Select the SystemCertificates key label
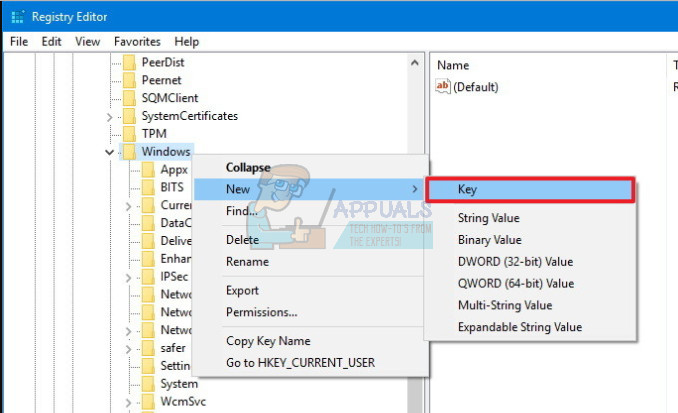This screenshot has height=413, width=678. click(x=190, y=116)
